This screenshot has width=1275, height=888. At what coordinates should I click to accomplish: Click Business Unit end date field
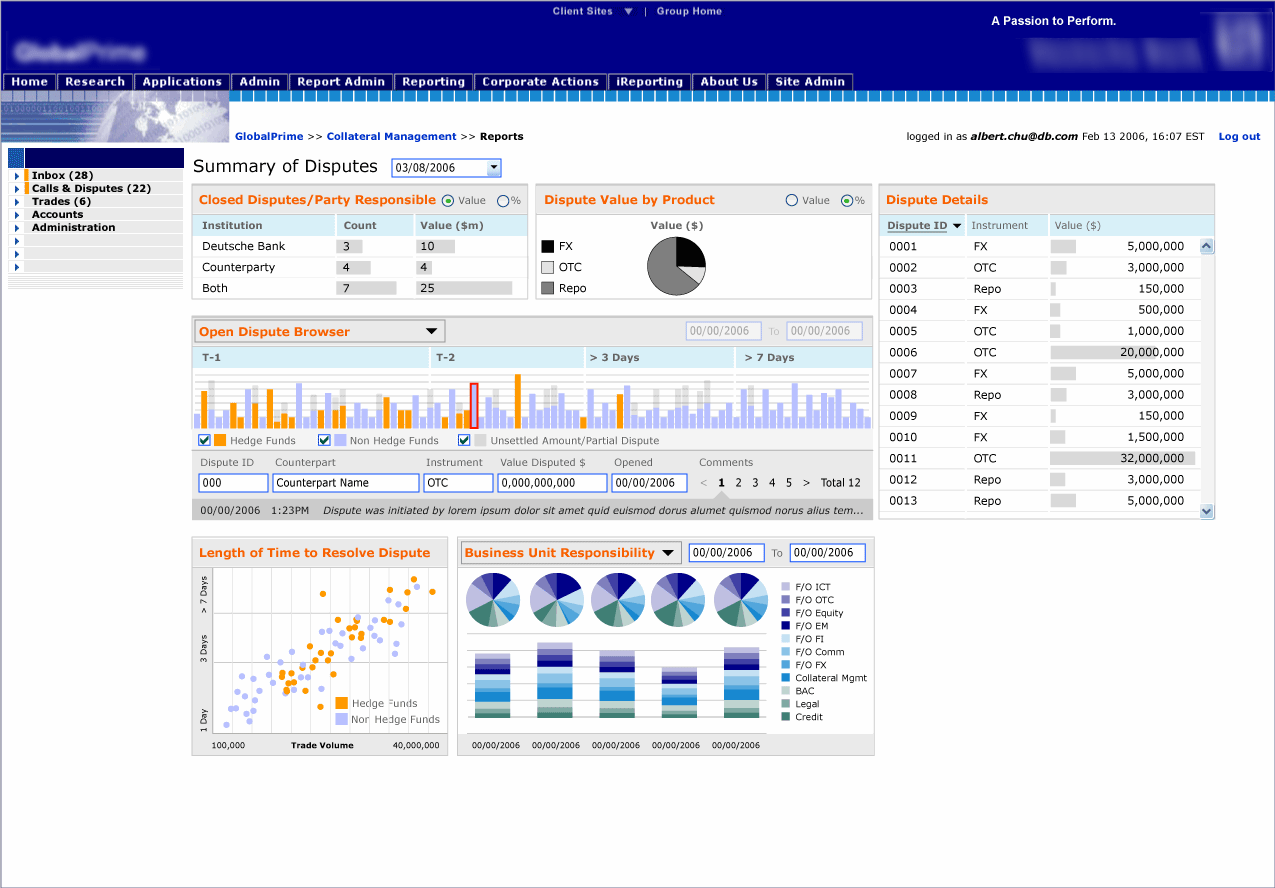click(828, 552)
